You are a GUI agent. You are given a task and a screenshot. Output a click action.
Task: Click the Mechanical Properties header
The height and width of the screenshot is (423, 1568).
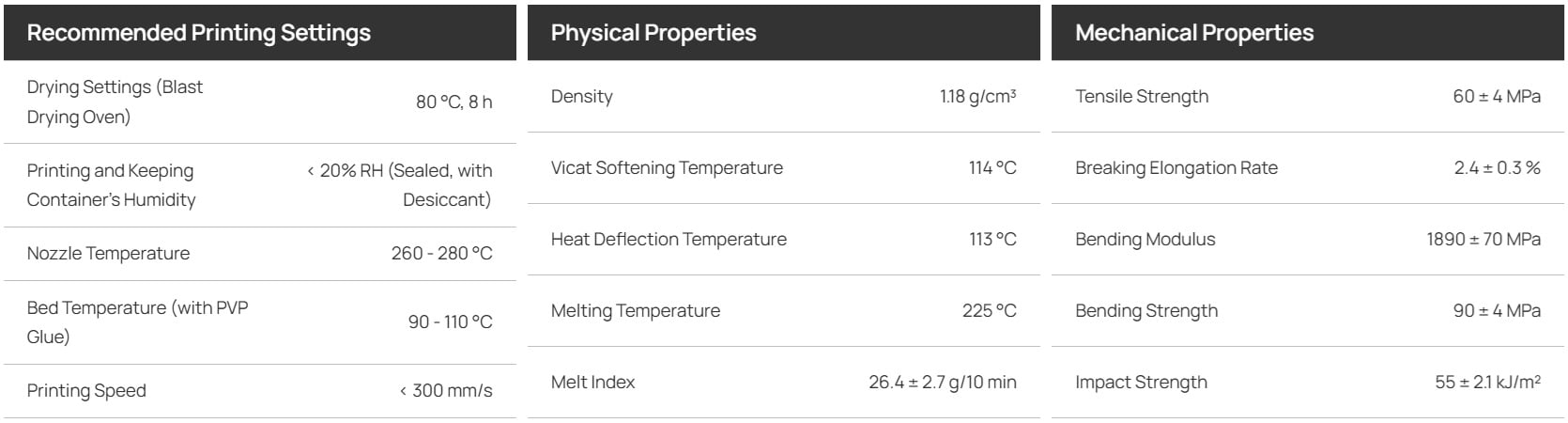(x=1194, y=33)
